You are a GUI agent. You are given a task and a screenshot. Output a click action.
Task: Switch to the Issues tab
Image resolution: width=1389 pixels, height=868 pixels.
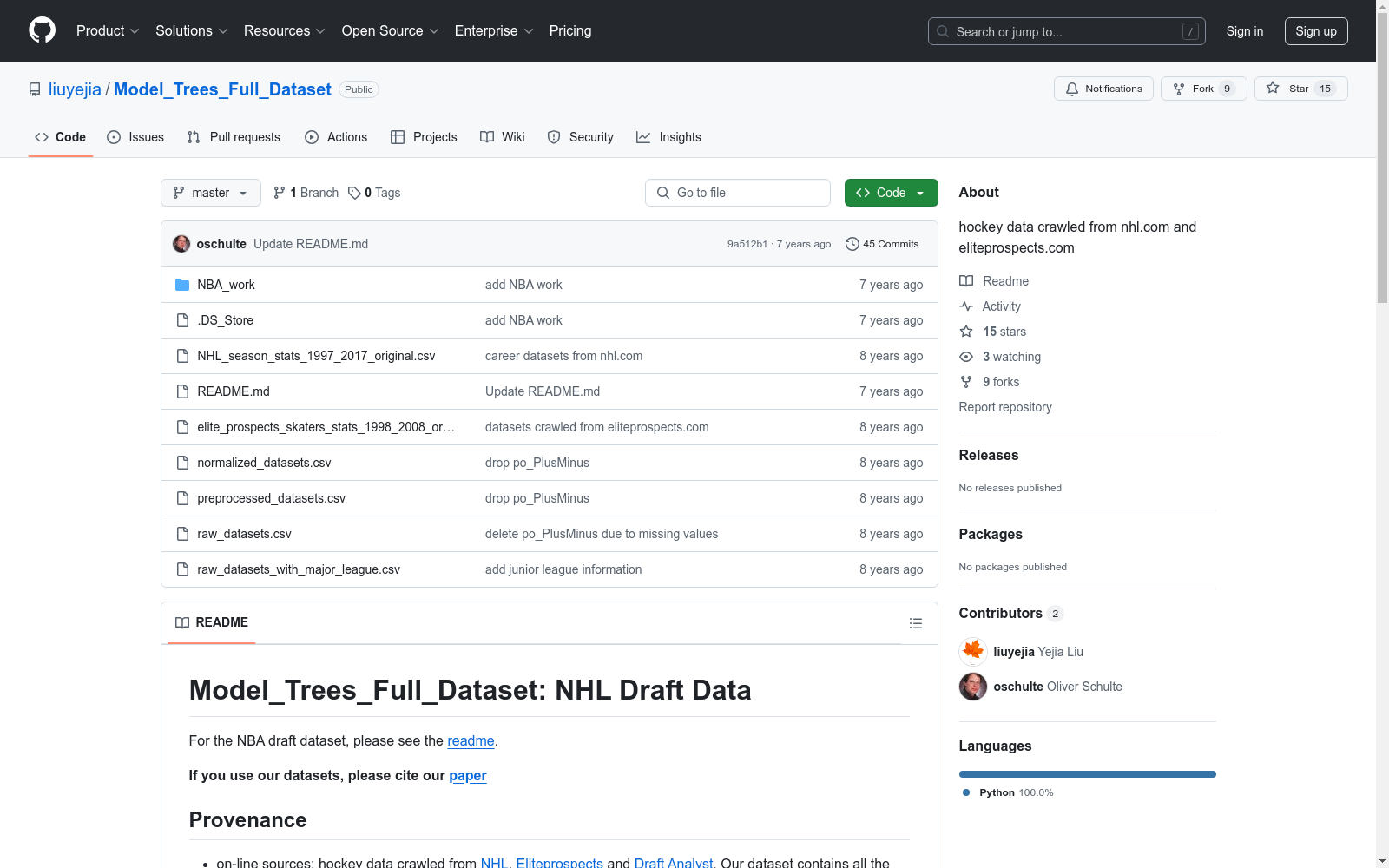tap(135, 137)
